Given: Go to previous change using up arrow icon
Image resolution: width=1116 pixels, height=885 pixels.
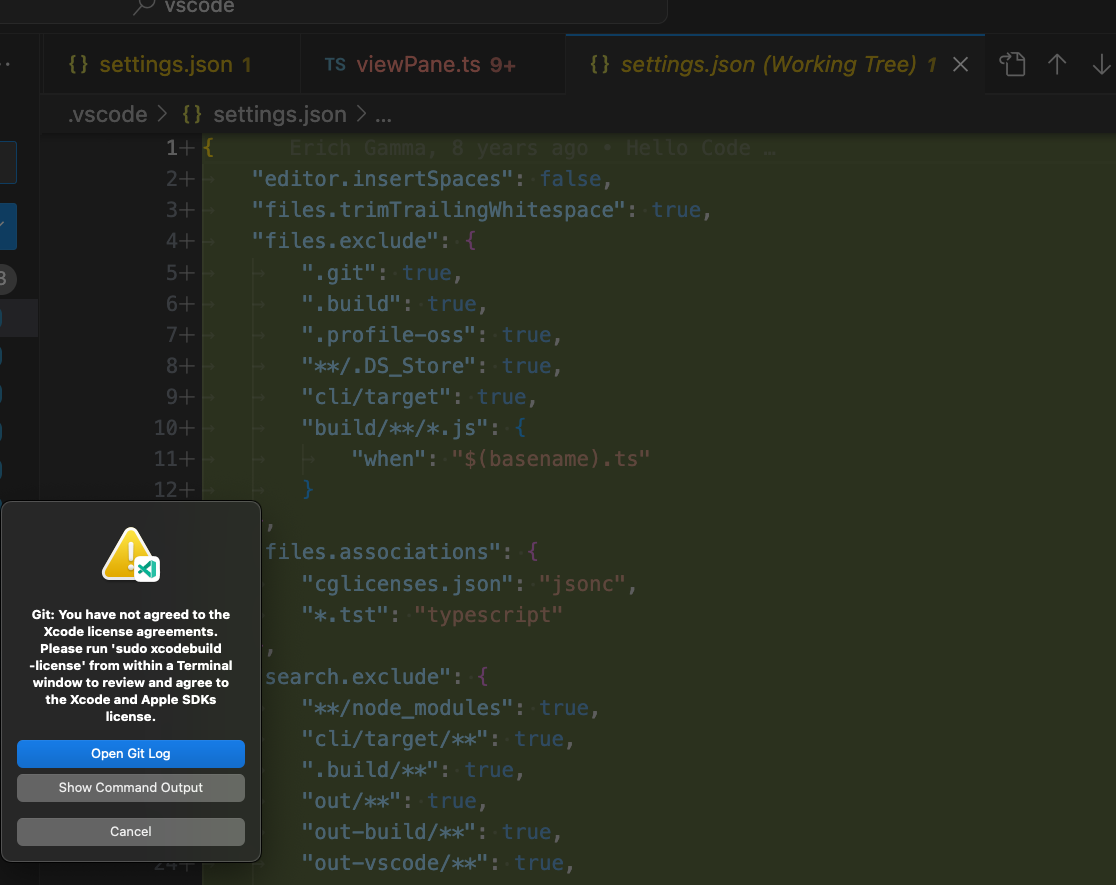Looking at the screenshot, I should [x=1057, y=63].
